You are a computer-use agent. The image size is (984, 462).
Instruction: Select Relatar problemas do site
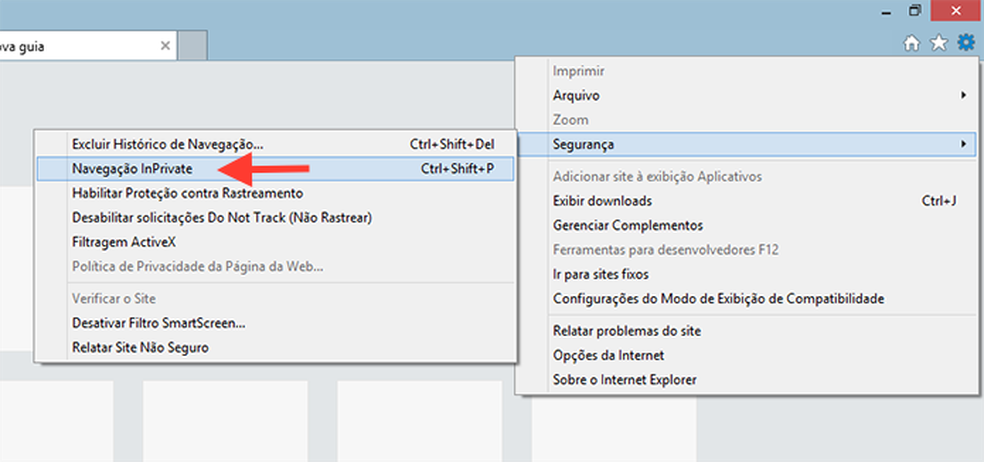coord(746,331)
